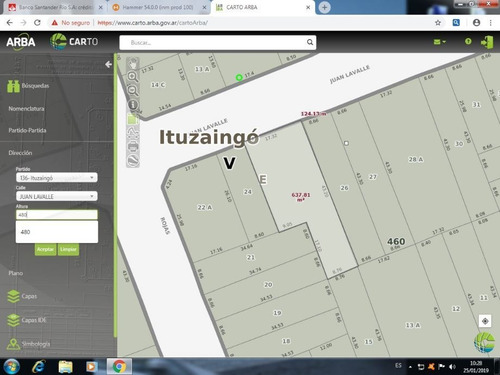Open the green mail messages dropdown

coord(439,42)
